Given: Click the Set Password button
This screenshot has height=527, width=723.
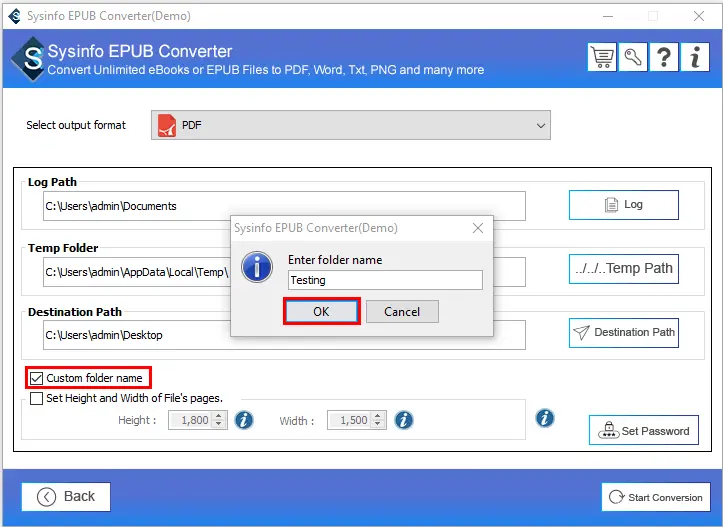Looking at the screenshot, I should pyautogui.click(x=644, y=430).
